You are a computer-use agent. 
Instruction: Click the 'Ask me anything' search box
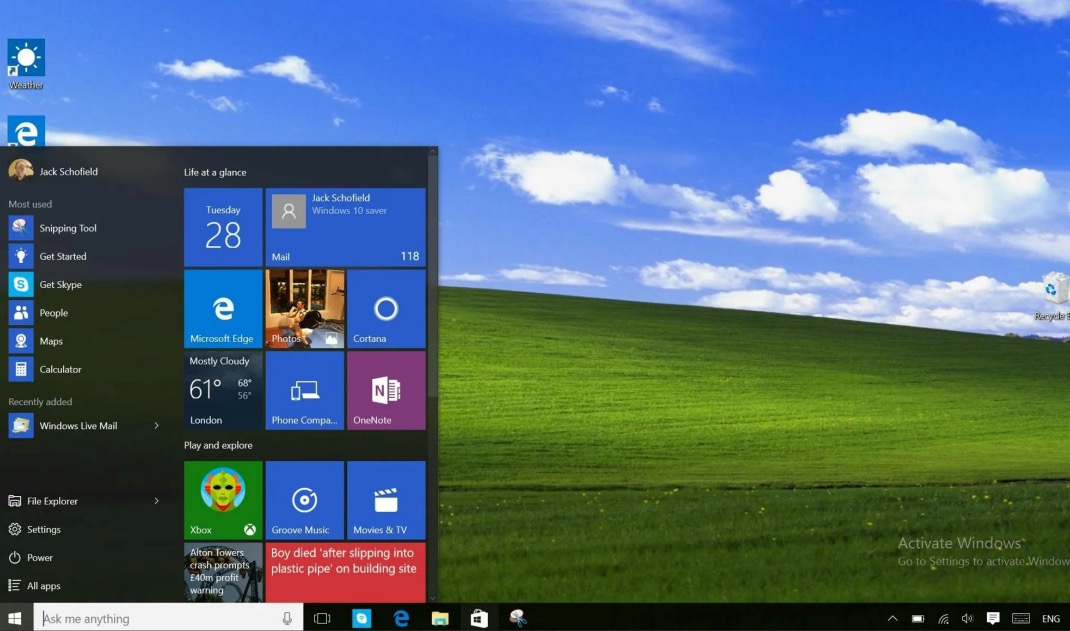click(x=168, y=618)
